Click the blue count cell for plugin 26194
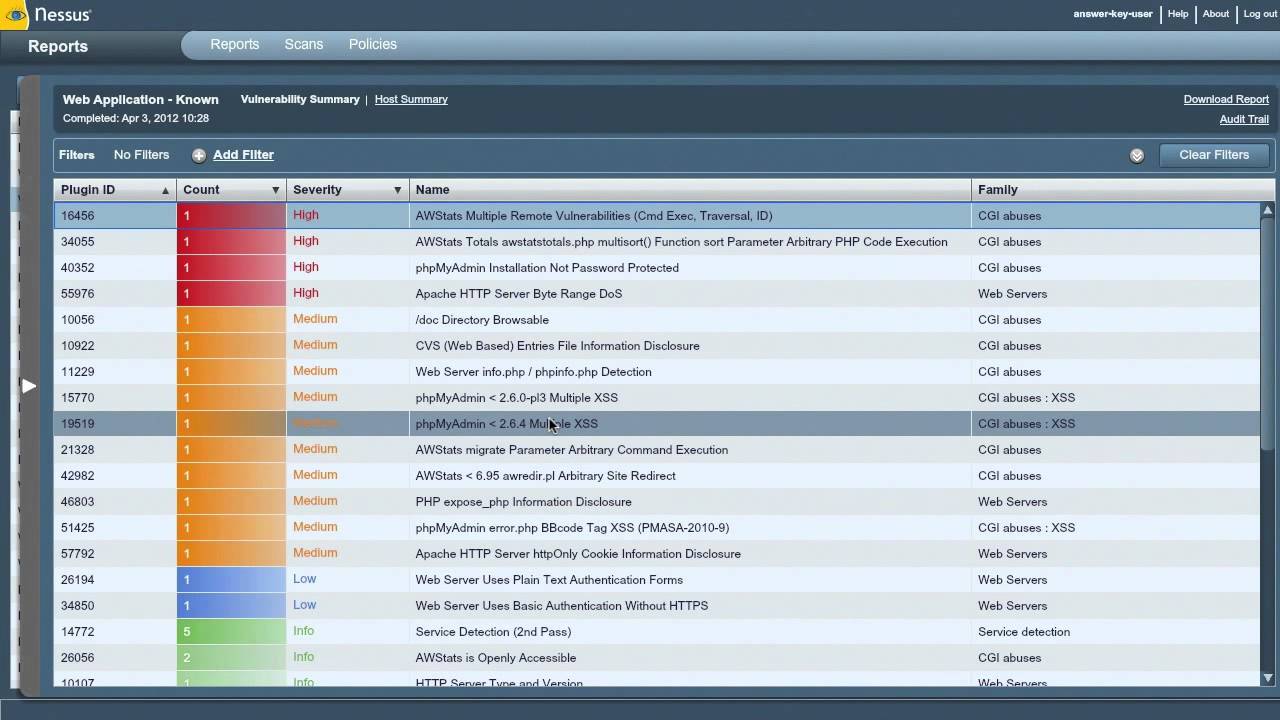This screenshot has height=720, width=1280. point(231,580)
